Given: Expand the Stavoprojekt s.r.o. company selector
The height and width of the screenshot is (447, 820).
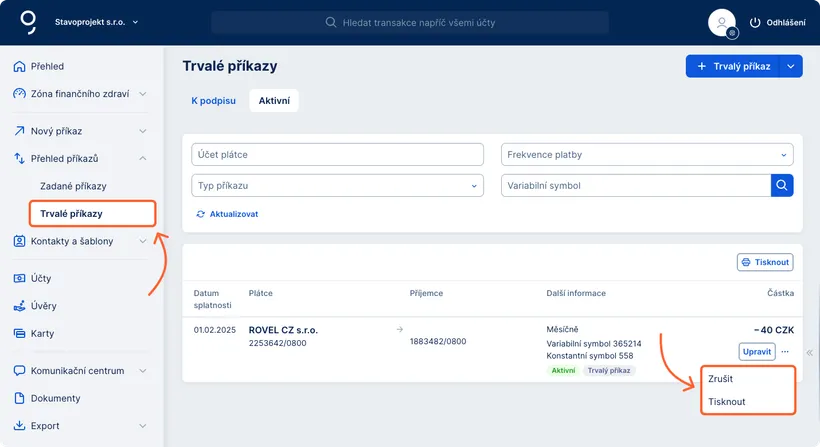Looking at the screenshot, I should point(136,22).
